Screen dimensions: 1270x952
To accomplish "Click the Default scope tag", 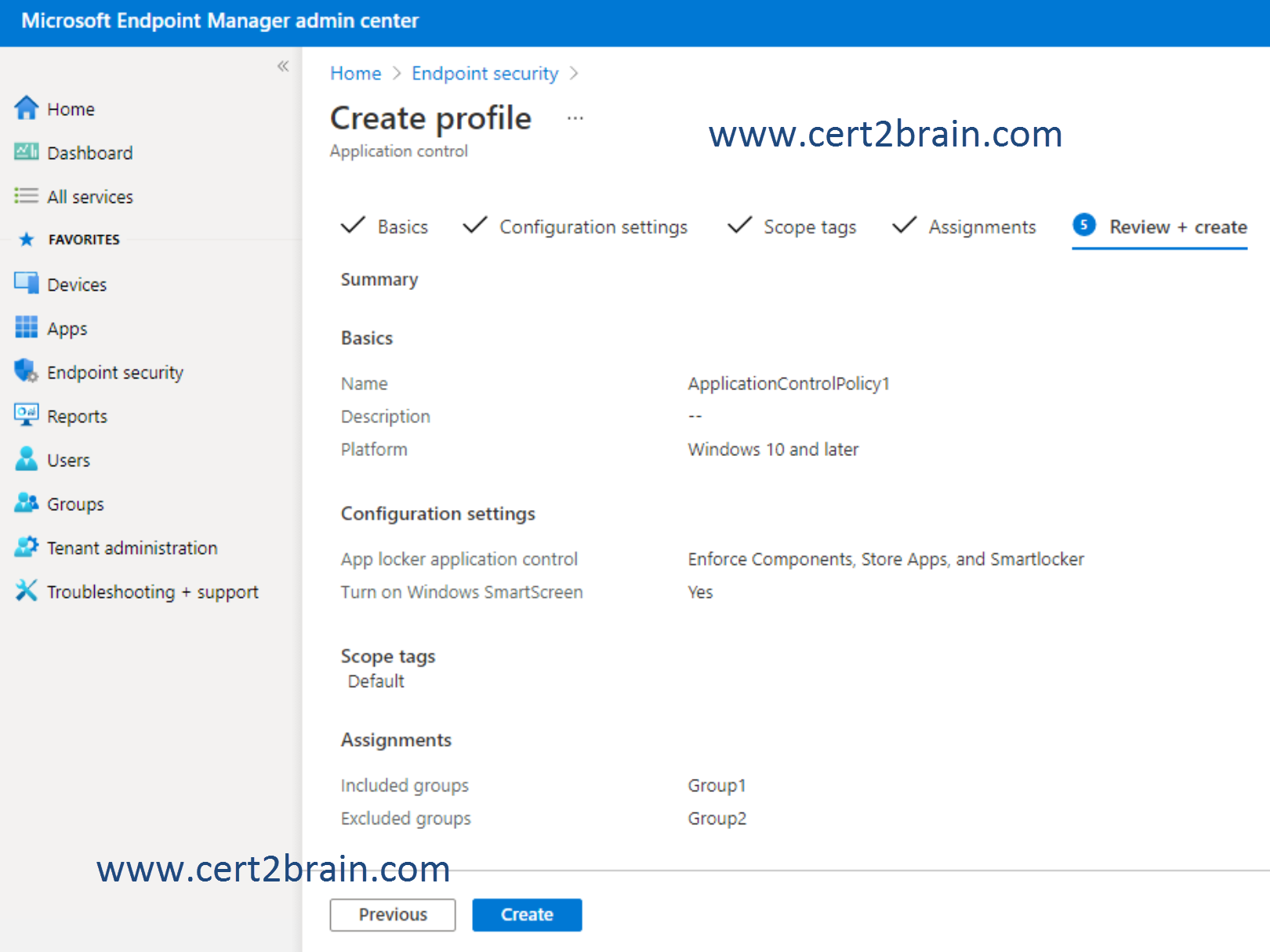I will click(376, 682).
